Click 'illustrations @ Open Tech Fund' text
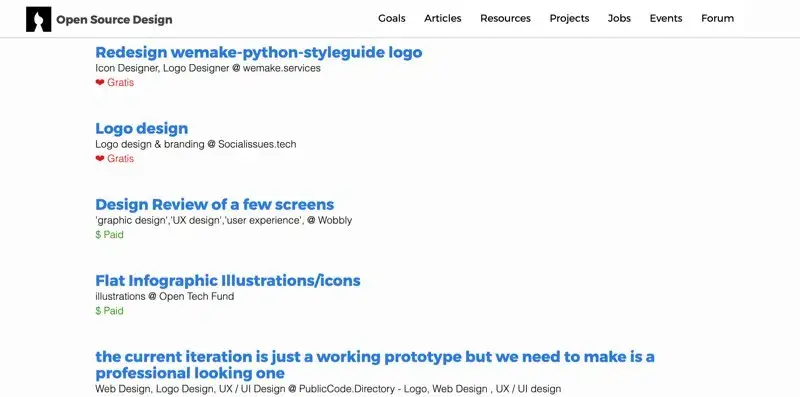This screenshot has height=397, width=800. coord(165,296)
